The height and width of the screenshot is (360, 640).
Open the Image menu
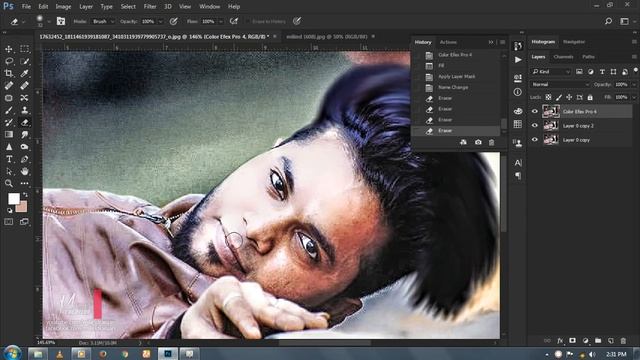coord(63,7)
